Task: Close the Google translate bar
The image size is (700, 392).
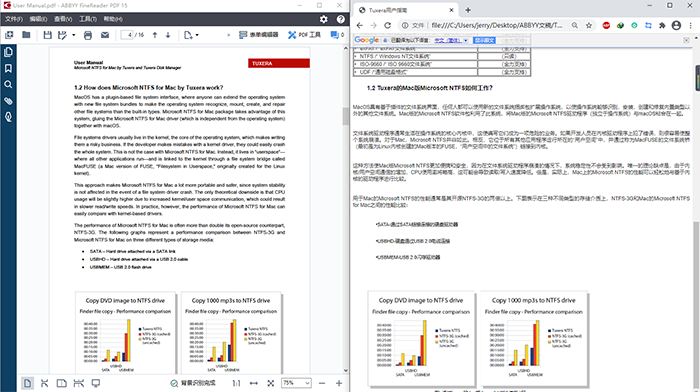Action: [686, 40]
